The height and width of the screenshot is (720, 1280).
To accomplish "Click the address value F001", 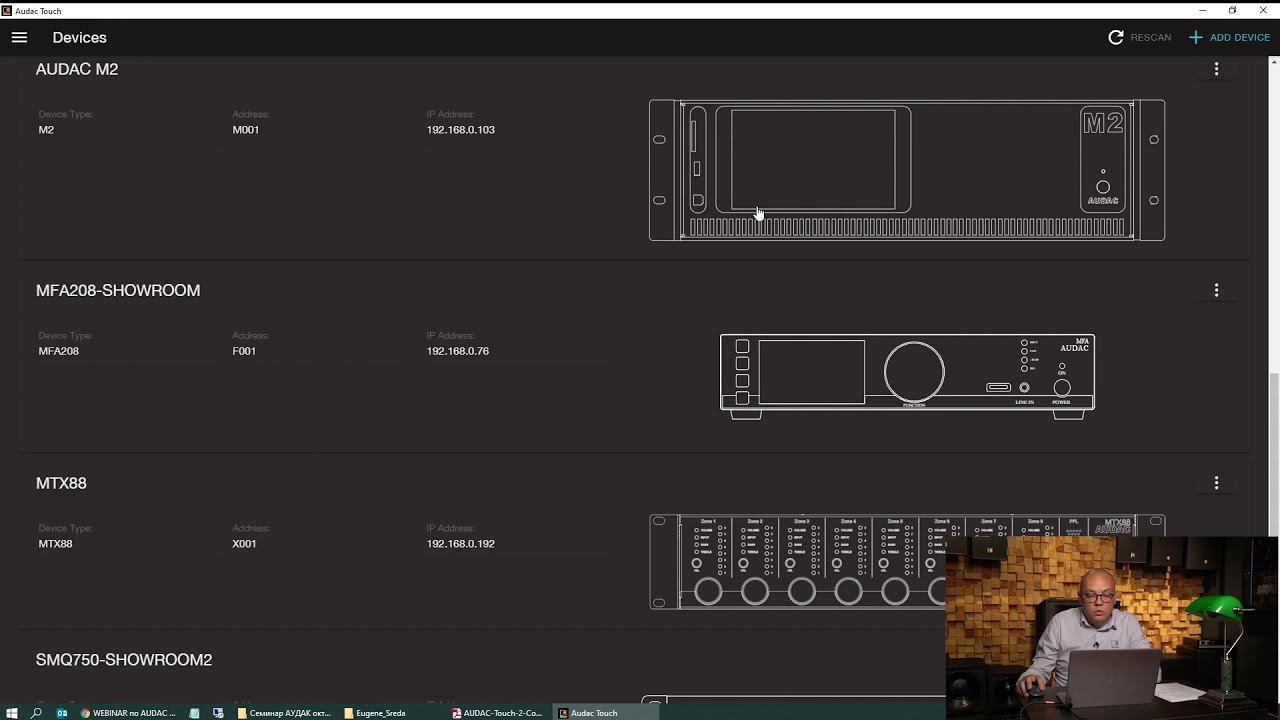I will [244, 351].
